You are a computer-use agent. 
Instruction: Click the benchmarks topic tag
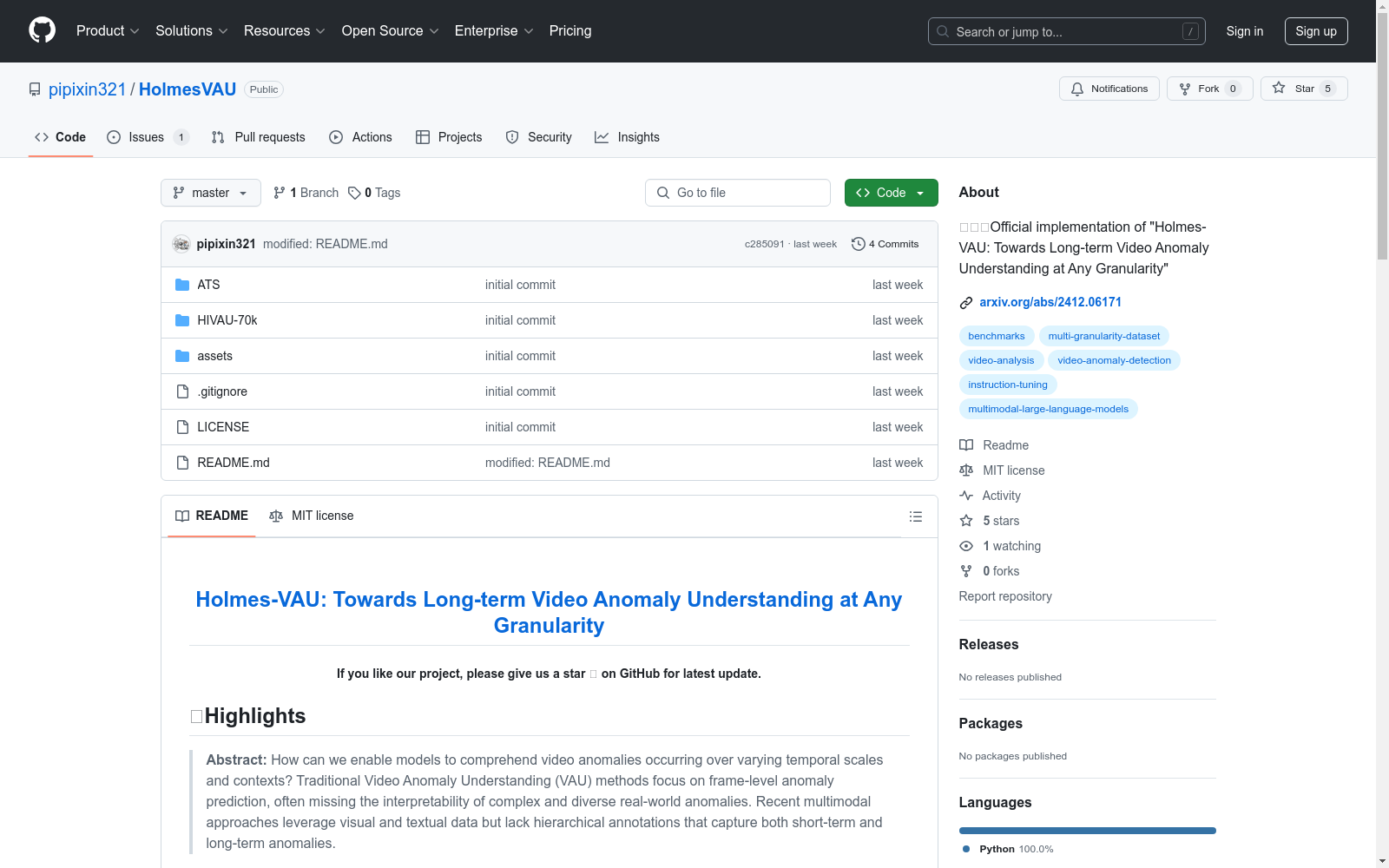tap(997, 336)
